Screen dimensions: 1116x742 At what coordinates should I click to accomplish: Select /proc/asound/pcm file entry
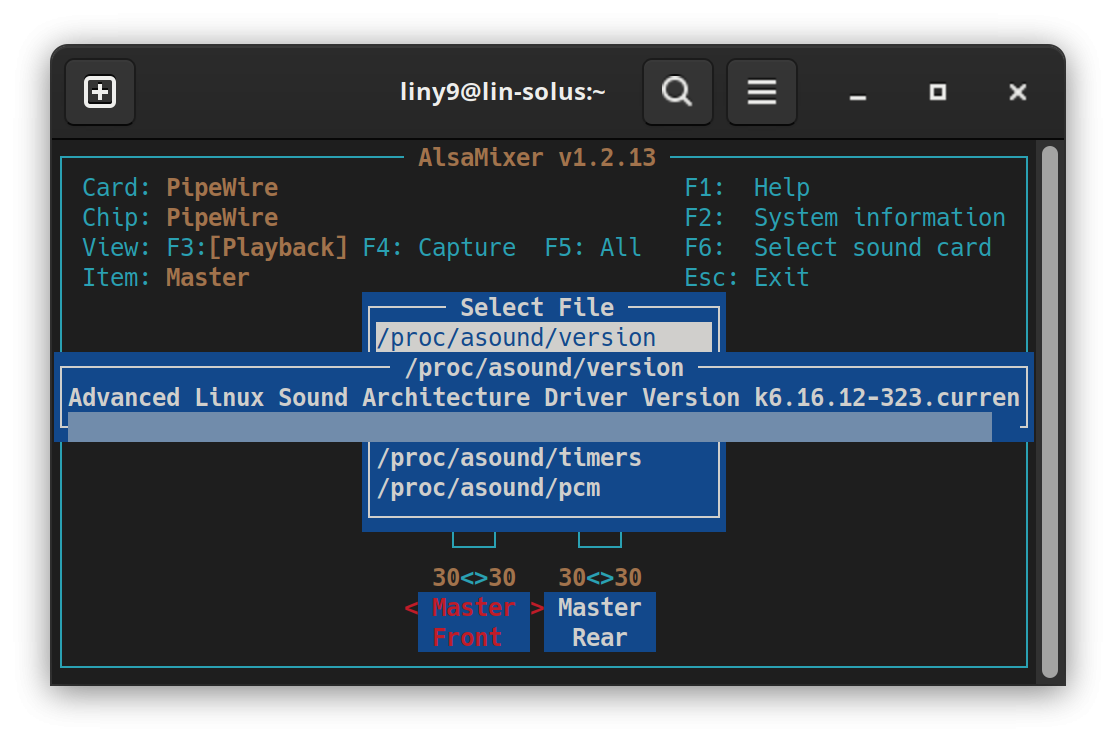(488, 488)
